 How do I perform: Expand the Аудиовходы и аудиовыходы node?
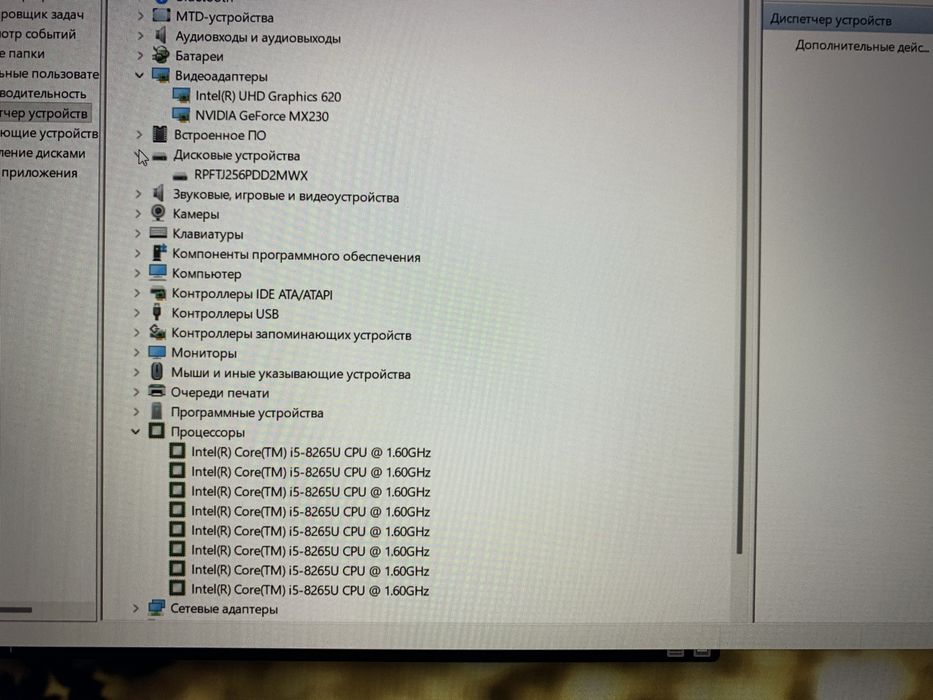[140, 36]
